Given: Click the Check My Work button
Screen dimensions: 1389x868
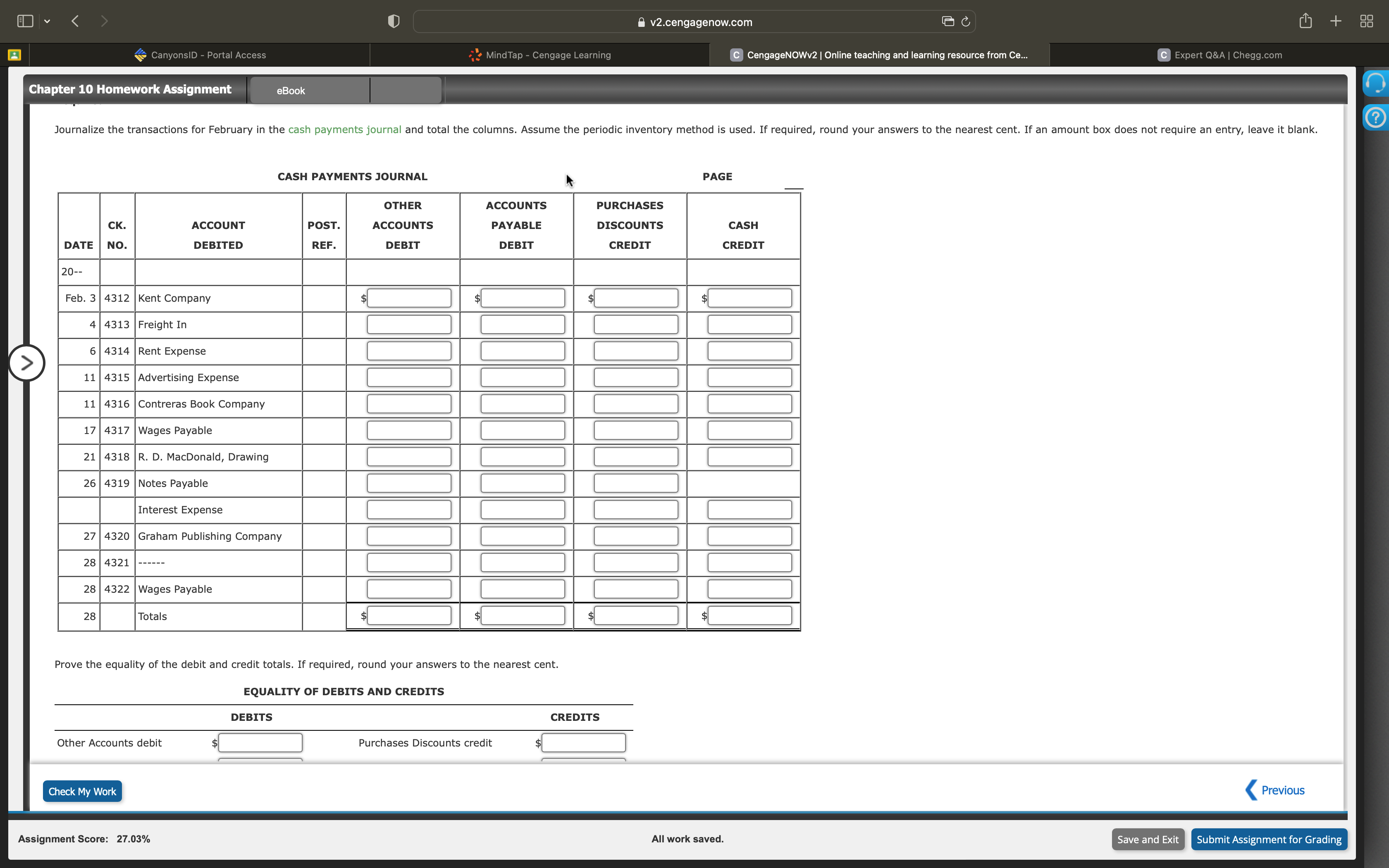Looking at the screenshot, I should (81, 790).
